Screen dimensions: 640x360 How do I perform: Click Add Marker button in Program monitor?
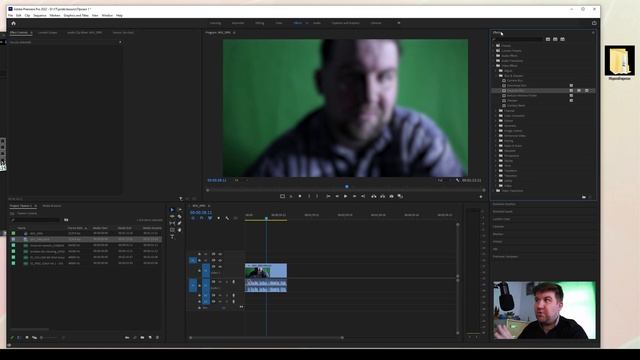(x=300, y=196)
